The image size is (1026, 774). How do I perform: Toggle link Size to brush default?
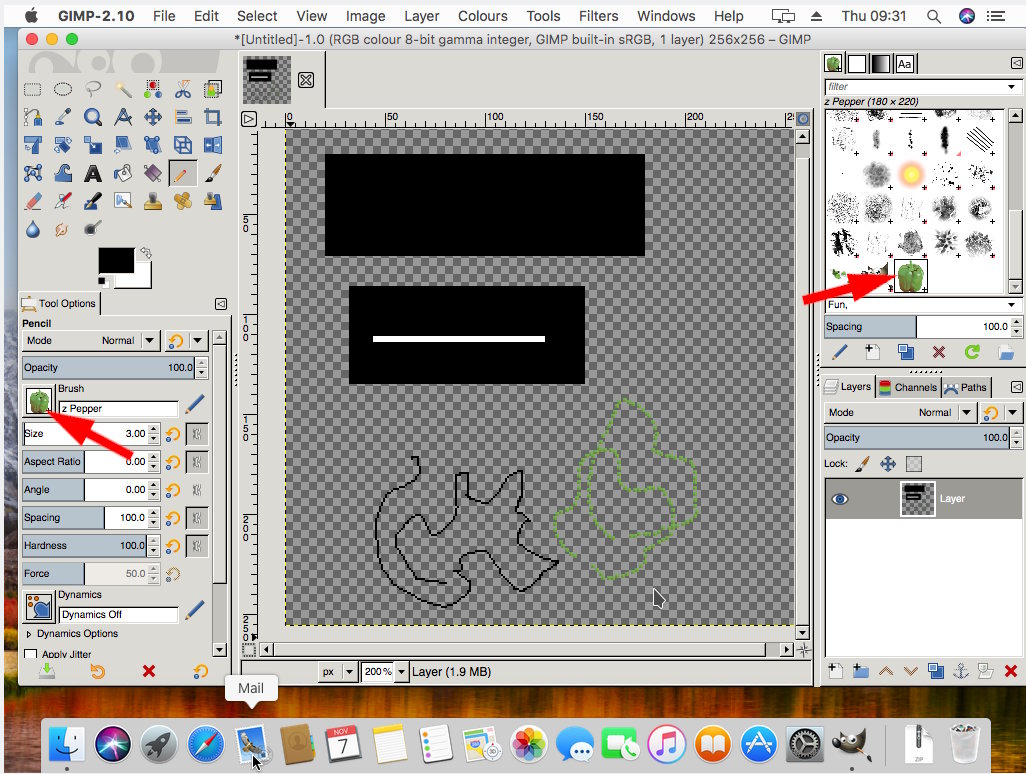[x=197, y=433]
